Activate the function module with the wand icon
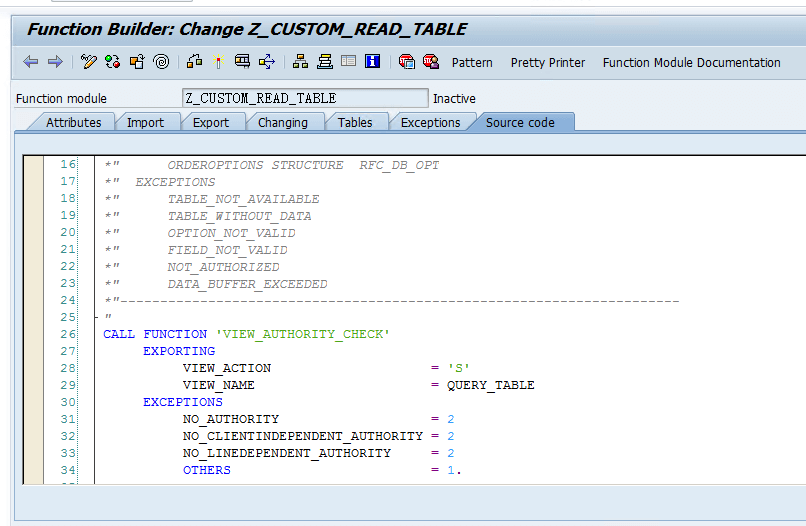 pyautogui.click(x=218, y=62)
